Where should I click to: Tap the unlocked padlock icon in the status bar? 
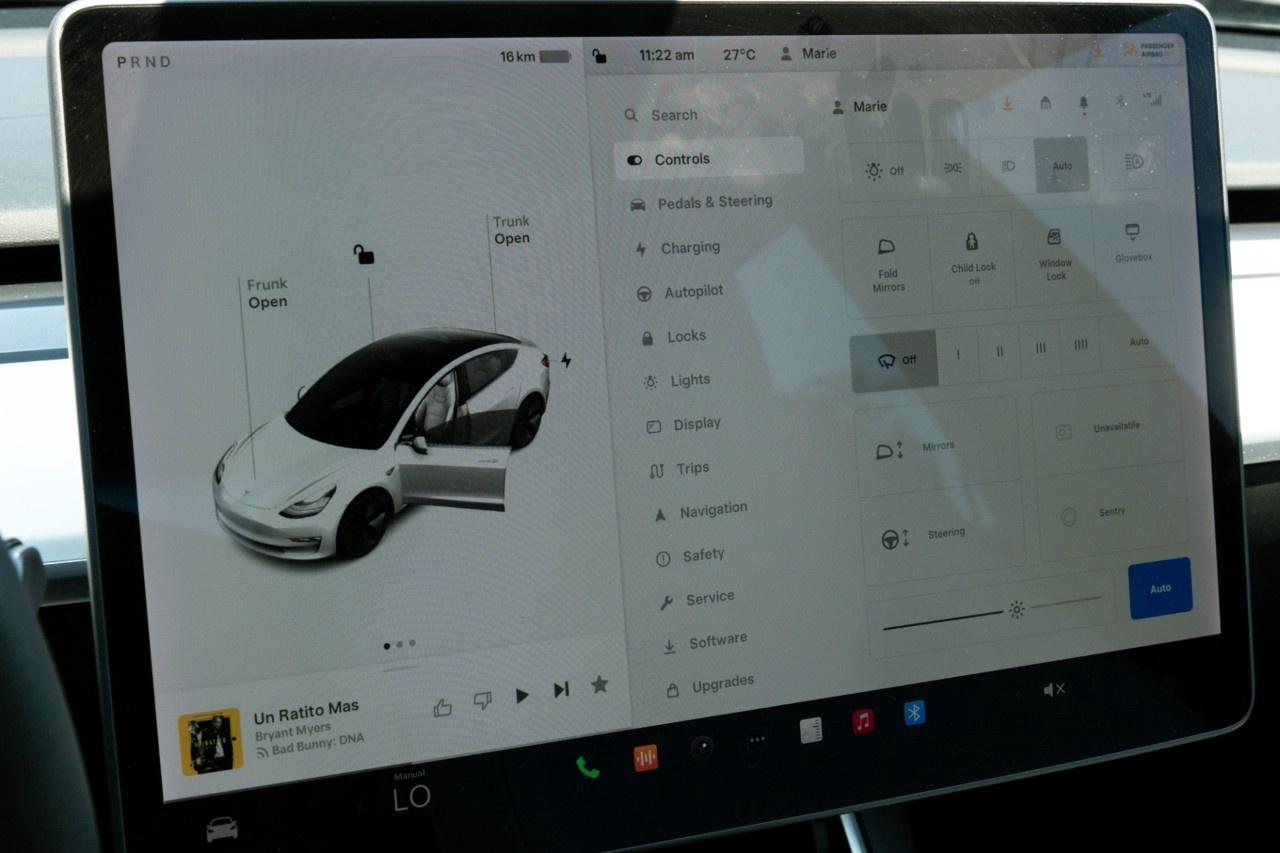point(599,56)
